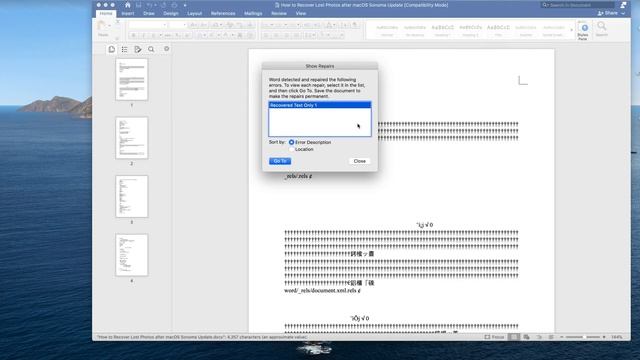The width and height of the screenshot is (640, 360).
Task: Select page 1 thumbnail
Action: coord(131,79)
